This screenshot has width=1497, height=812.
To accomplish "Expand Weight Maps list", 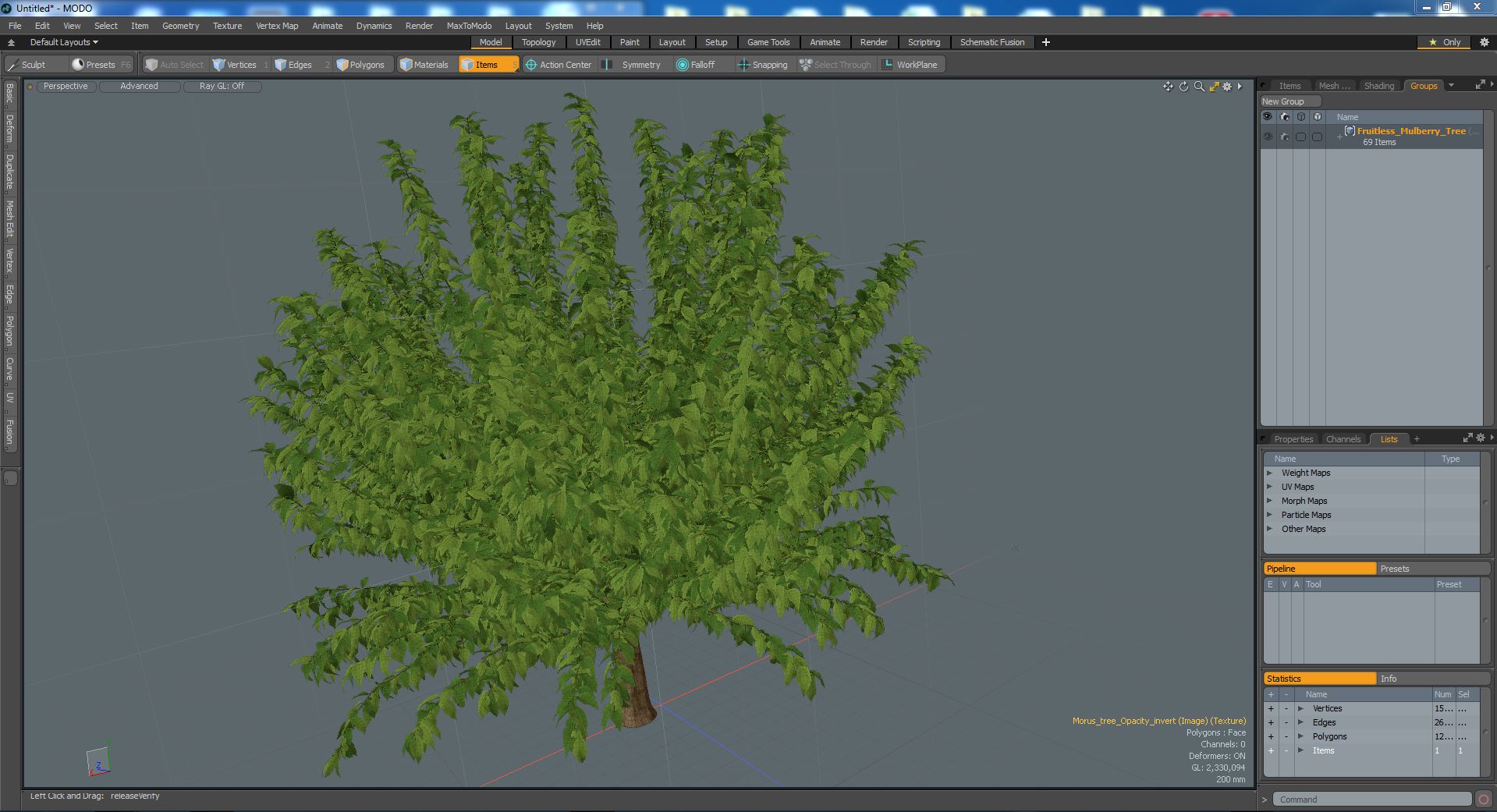I will [x=1269, y=473].
